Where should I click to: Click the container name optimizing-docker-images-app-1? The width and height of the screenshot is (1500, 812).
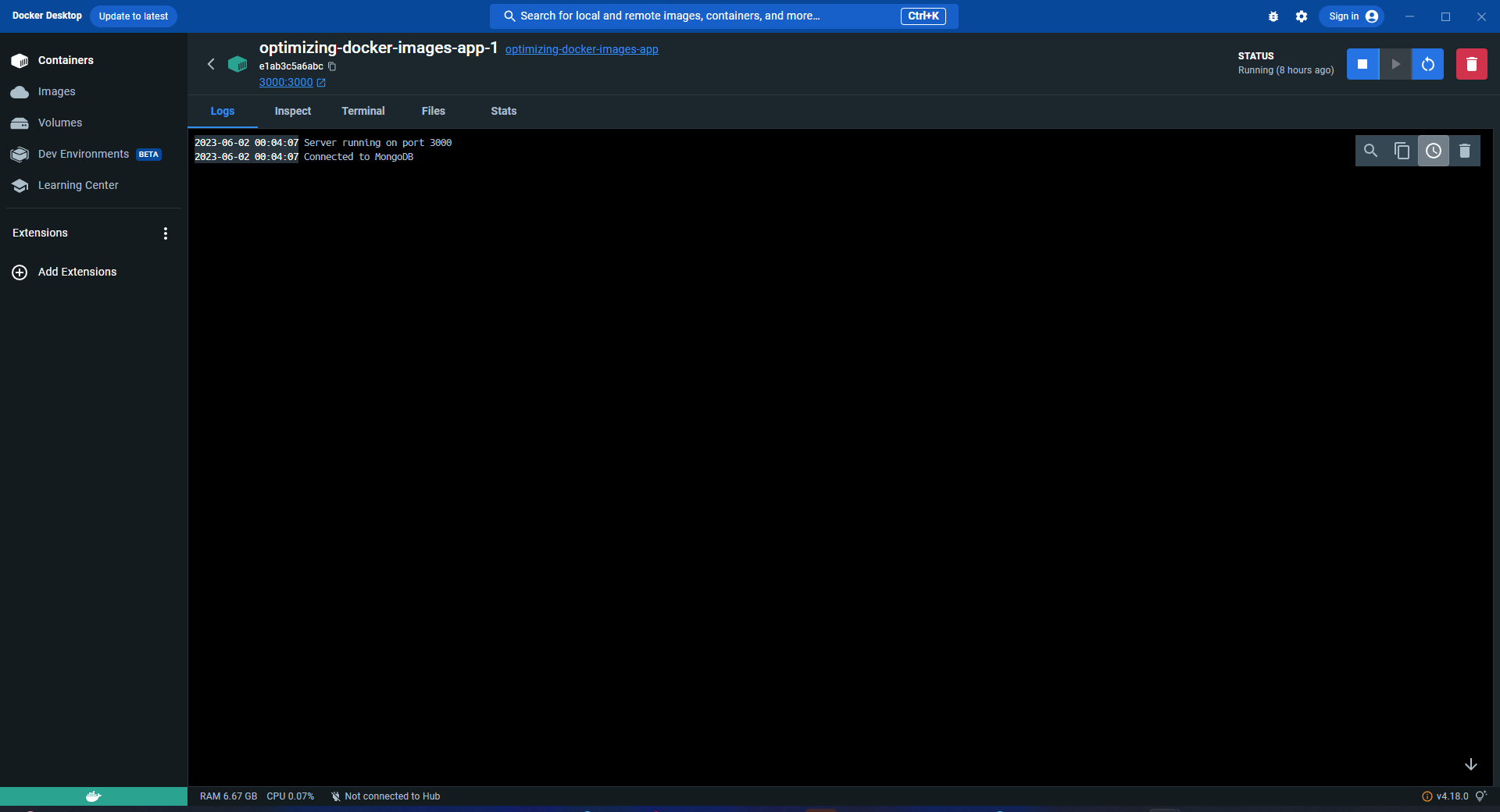(378, 48)
